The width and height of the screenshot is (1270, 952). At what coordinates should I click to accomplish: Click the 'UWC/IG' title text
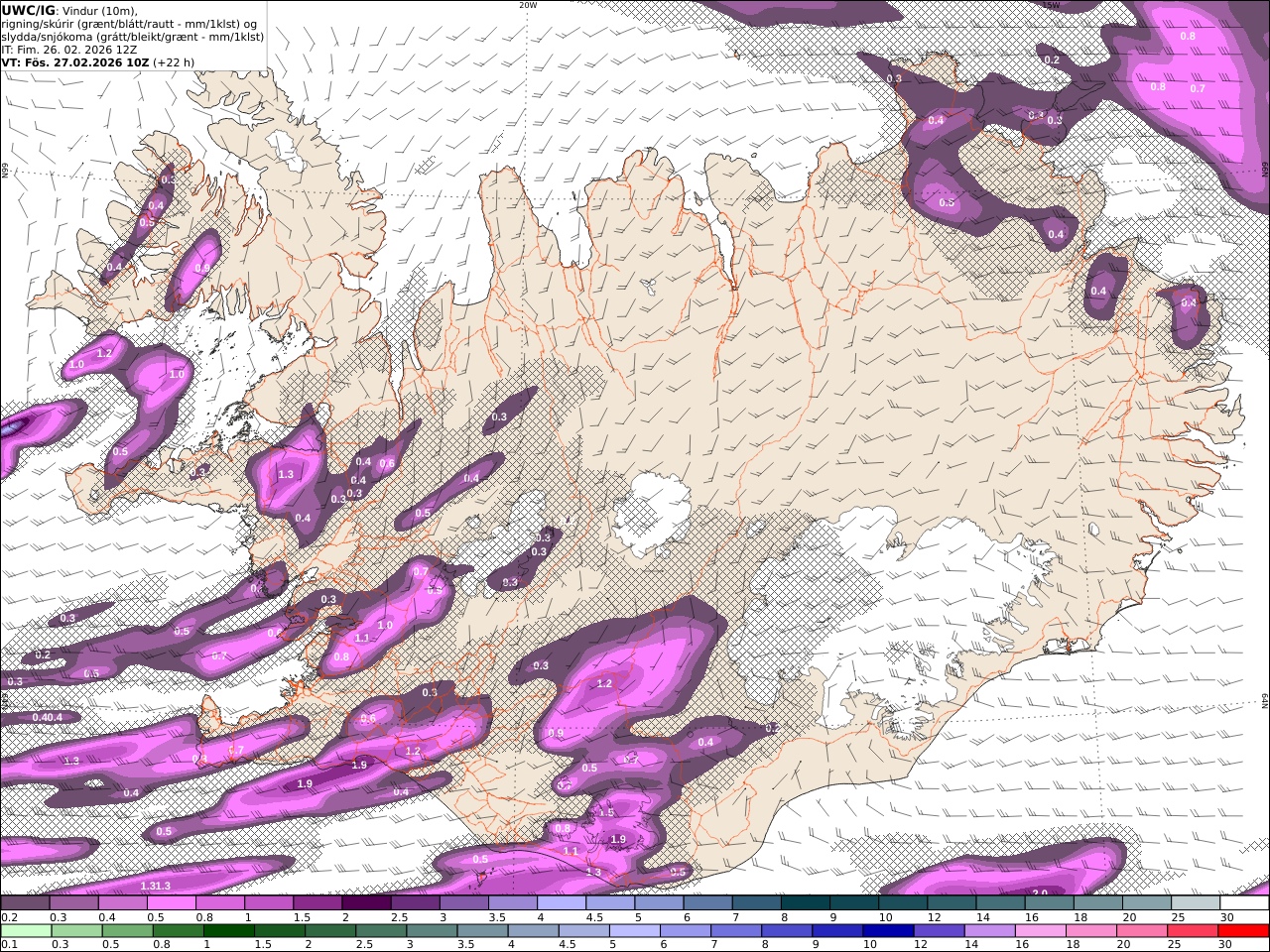(x=28, y=10)
